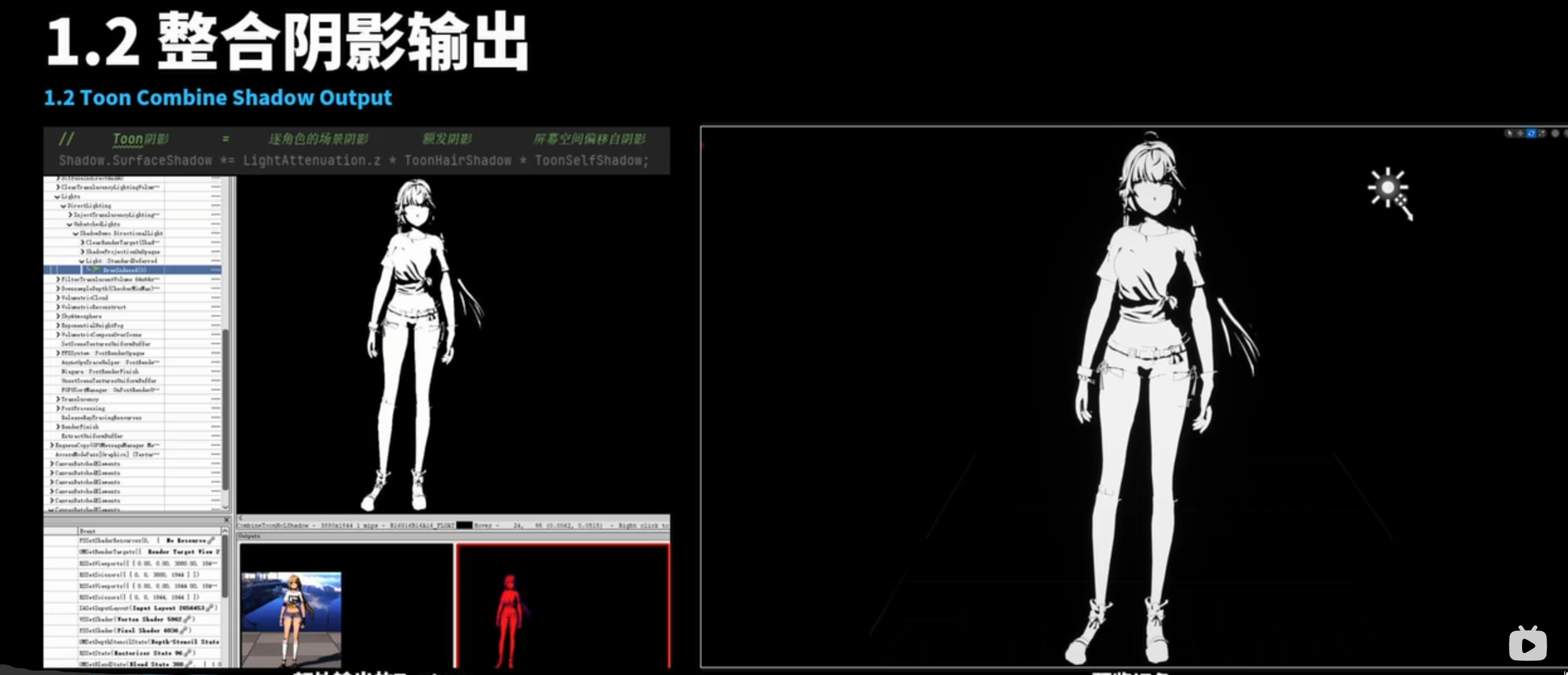Collapse the DirectLighting tree node
1568x675 pixels.
click(63, 206)
